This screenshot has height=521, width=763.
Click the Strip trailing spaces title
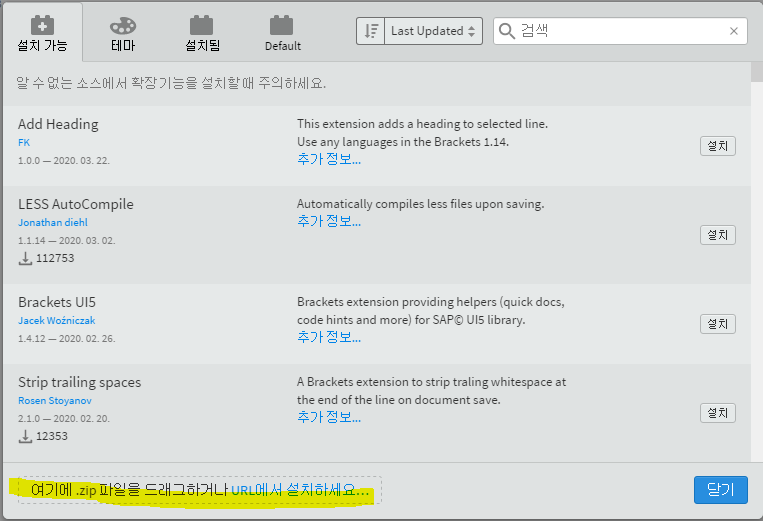[x=80, y=382]
